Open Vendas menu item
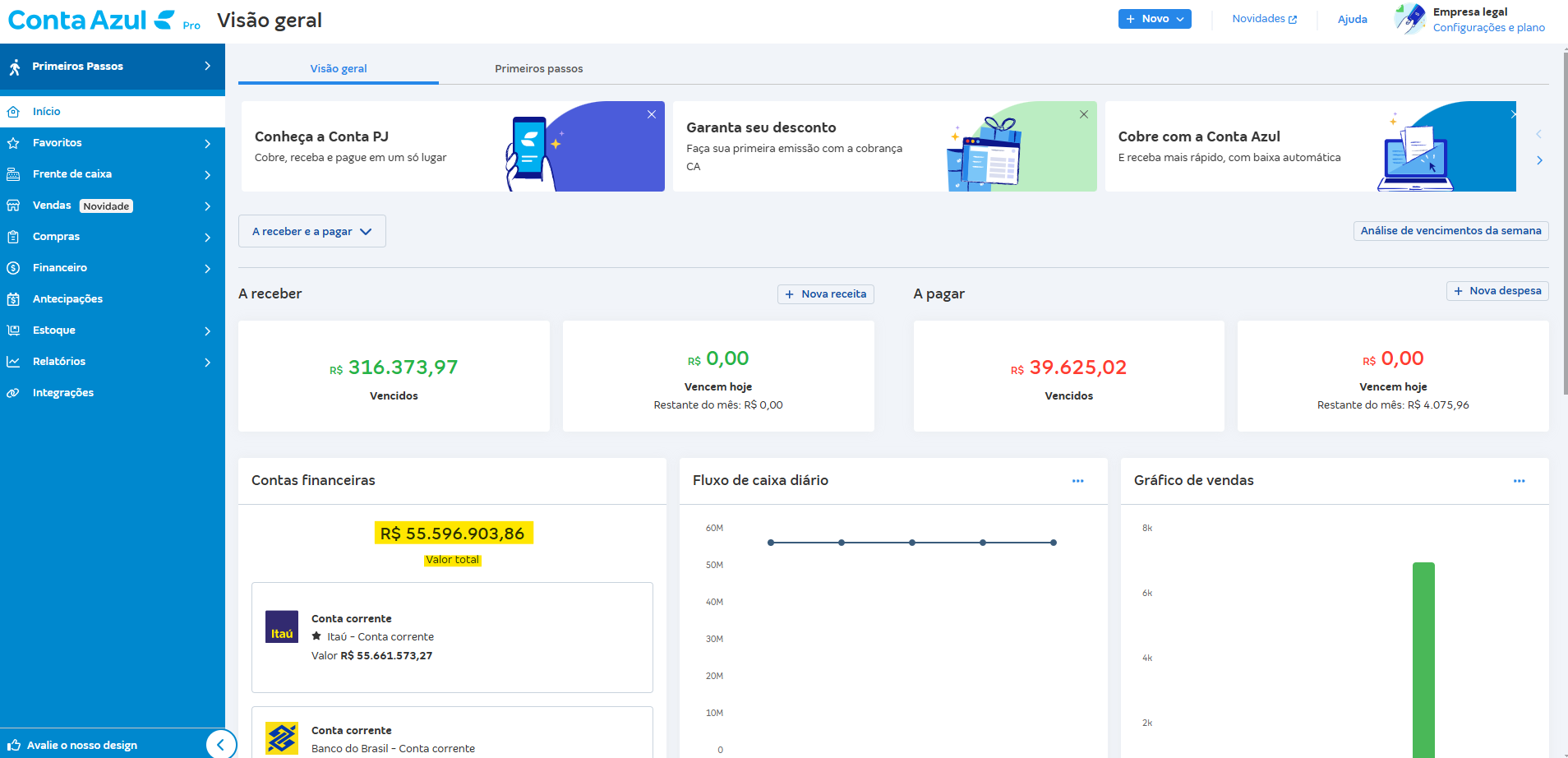The width and height of the screenshot is (1568, 758). 113,206
